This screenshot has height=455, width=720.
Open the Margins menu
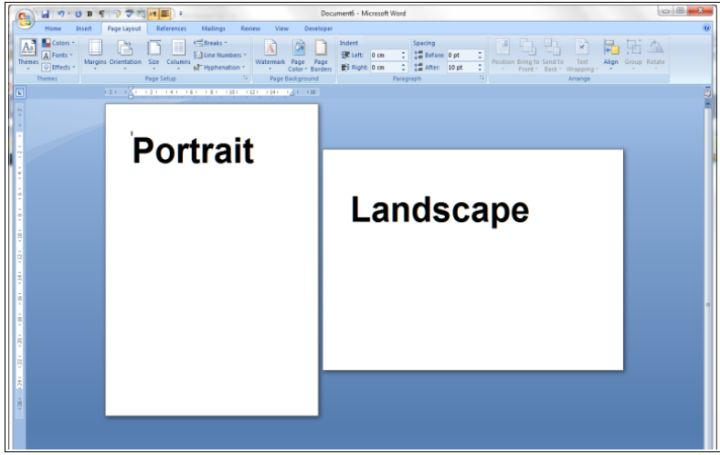click(95, 54)
